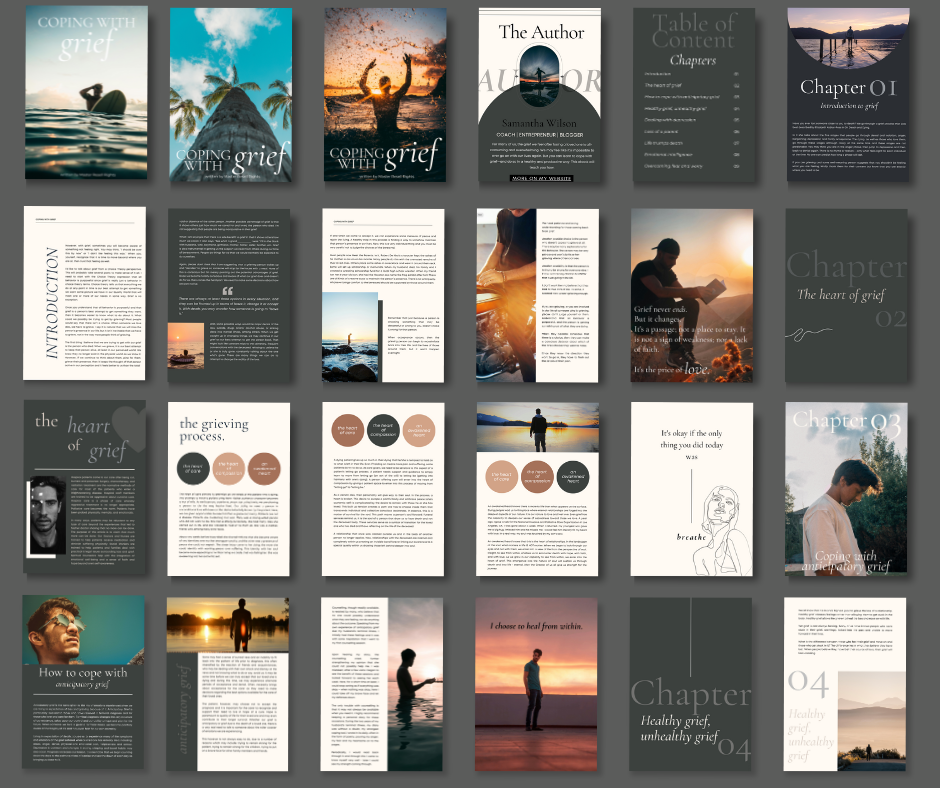Click the dark circle on 'the grieving process' page

point(191,466)
